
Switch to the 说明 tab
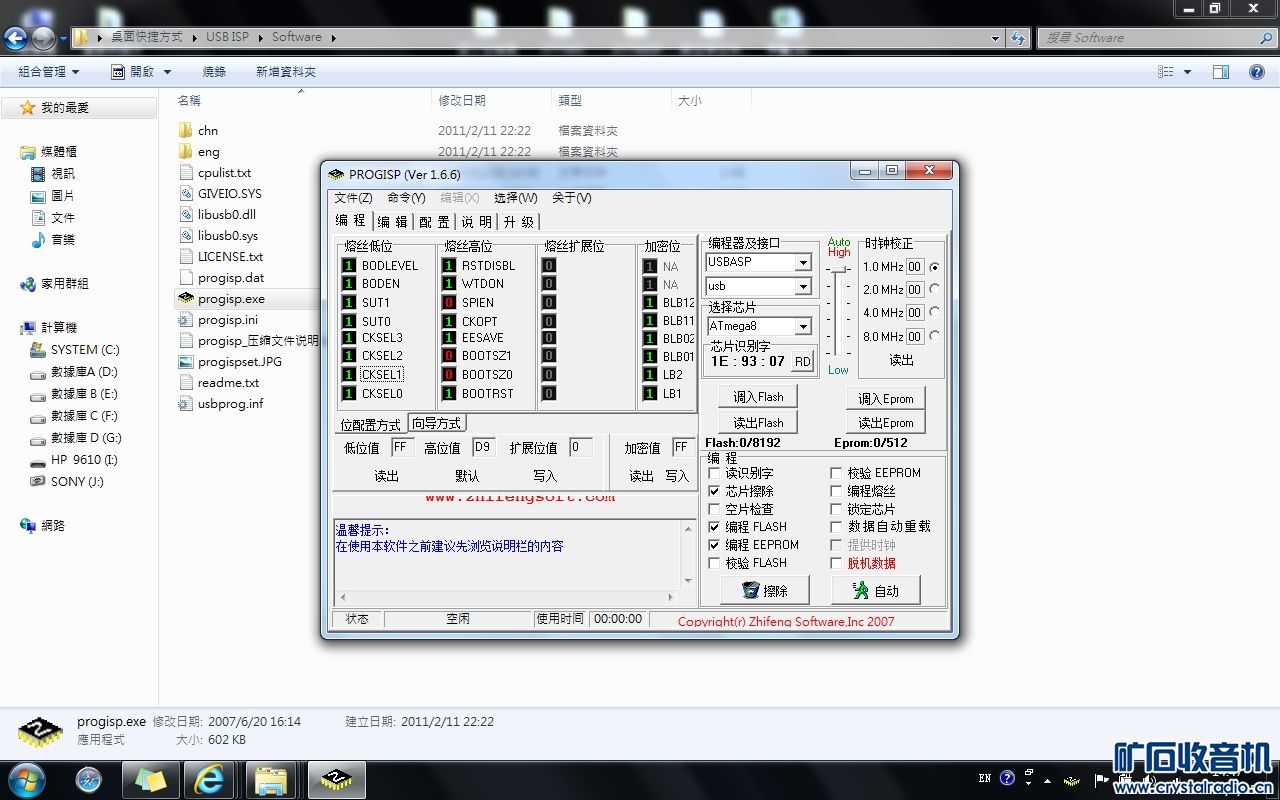476,222
